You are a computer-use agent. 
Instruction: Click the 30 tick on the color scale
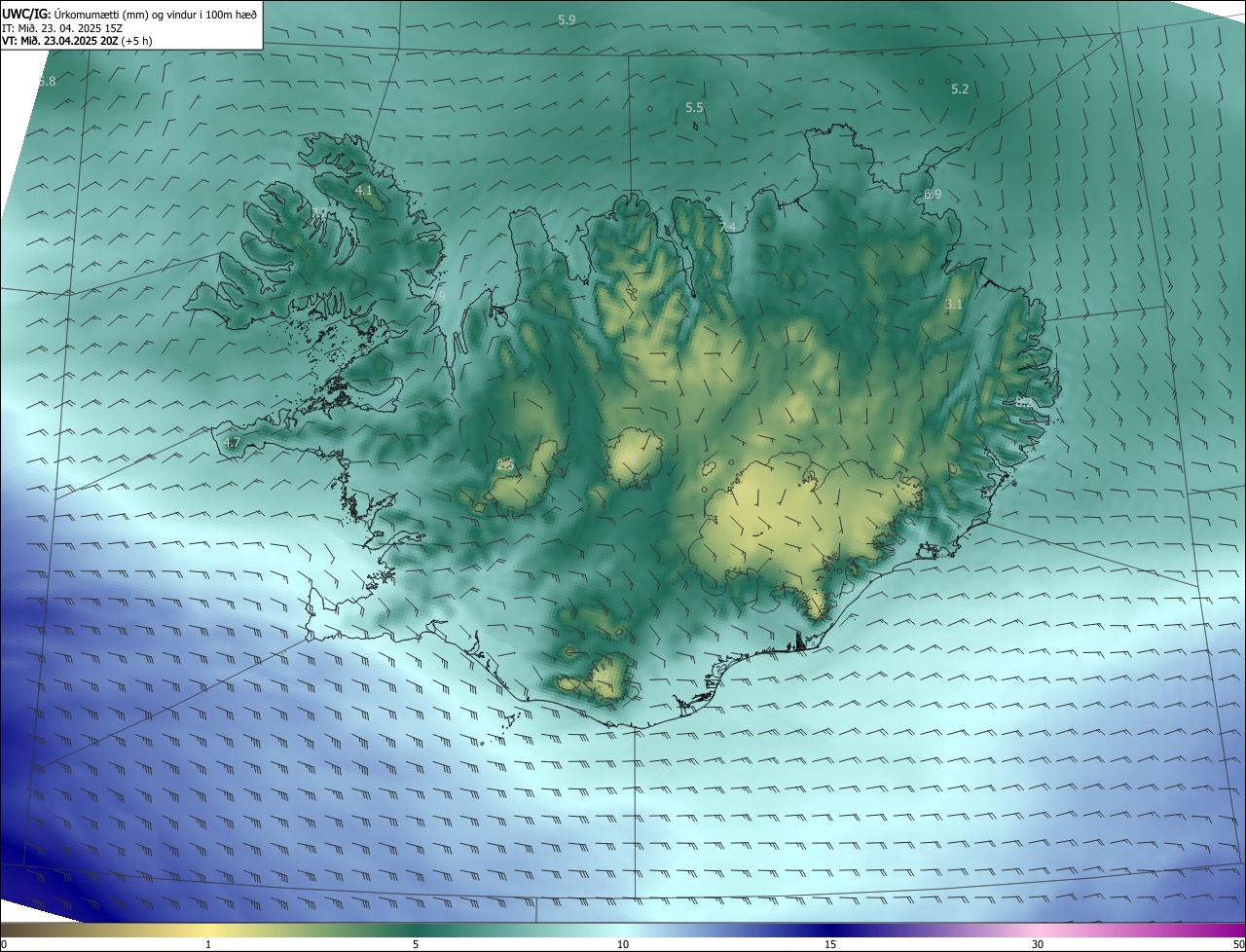coord(1038,944)
